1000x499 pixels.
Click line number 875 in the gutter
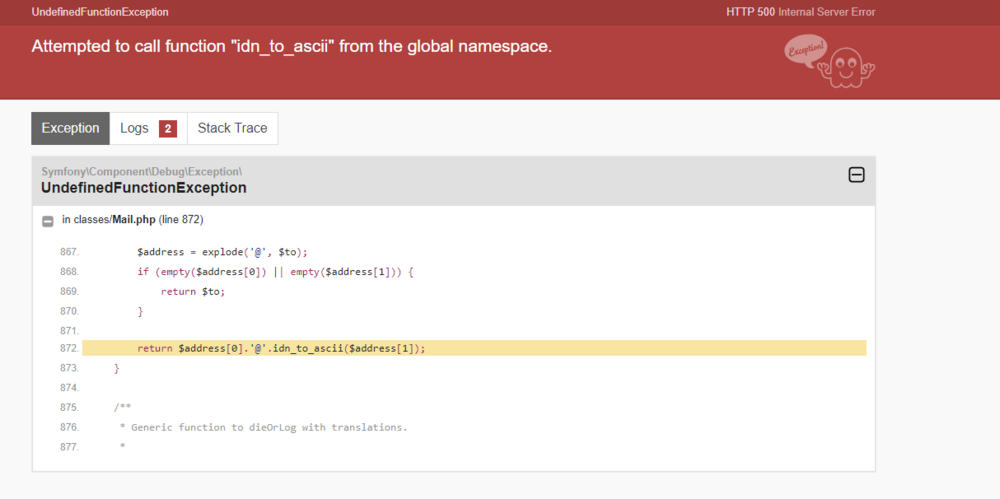pyautogui.click(x=70, y=408)
